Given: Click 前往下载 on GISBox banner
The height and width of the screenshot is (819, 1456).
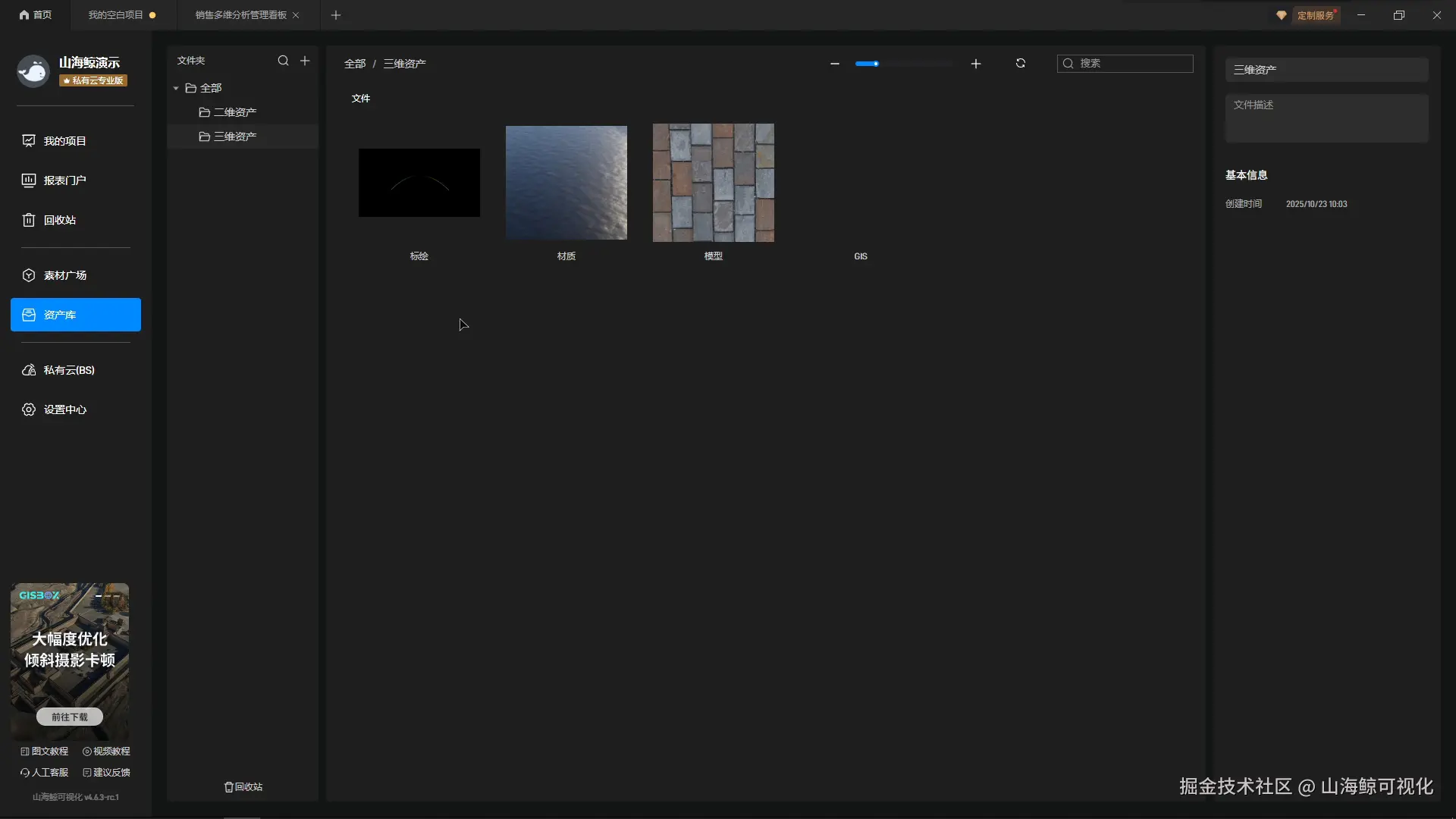Looking at the screenshot, I should pos(70,717).
